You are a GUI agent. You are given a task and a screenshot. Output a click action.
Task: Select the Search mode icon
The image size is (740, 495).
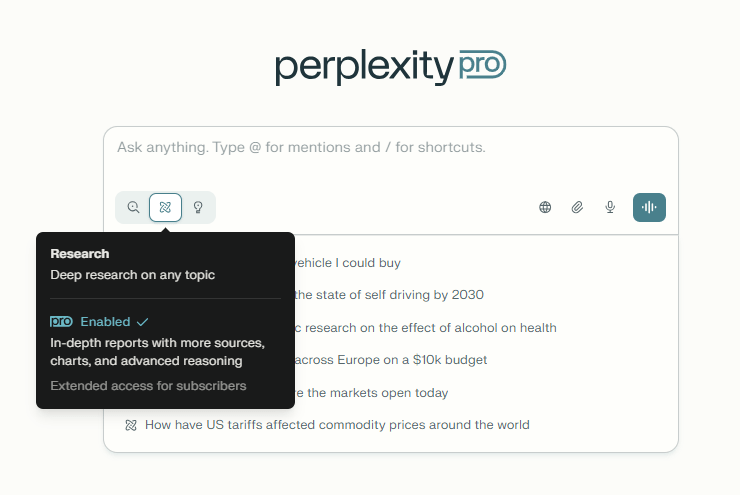coord(133,208)
